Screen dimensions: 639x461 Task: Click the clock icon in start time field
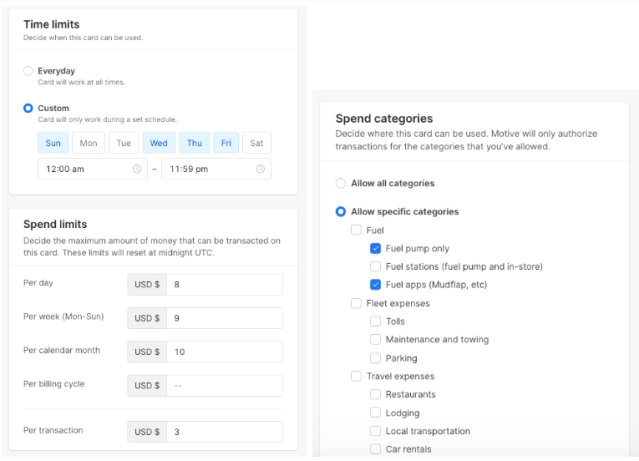pyautogui.click(x=137, y=169)
